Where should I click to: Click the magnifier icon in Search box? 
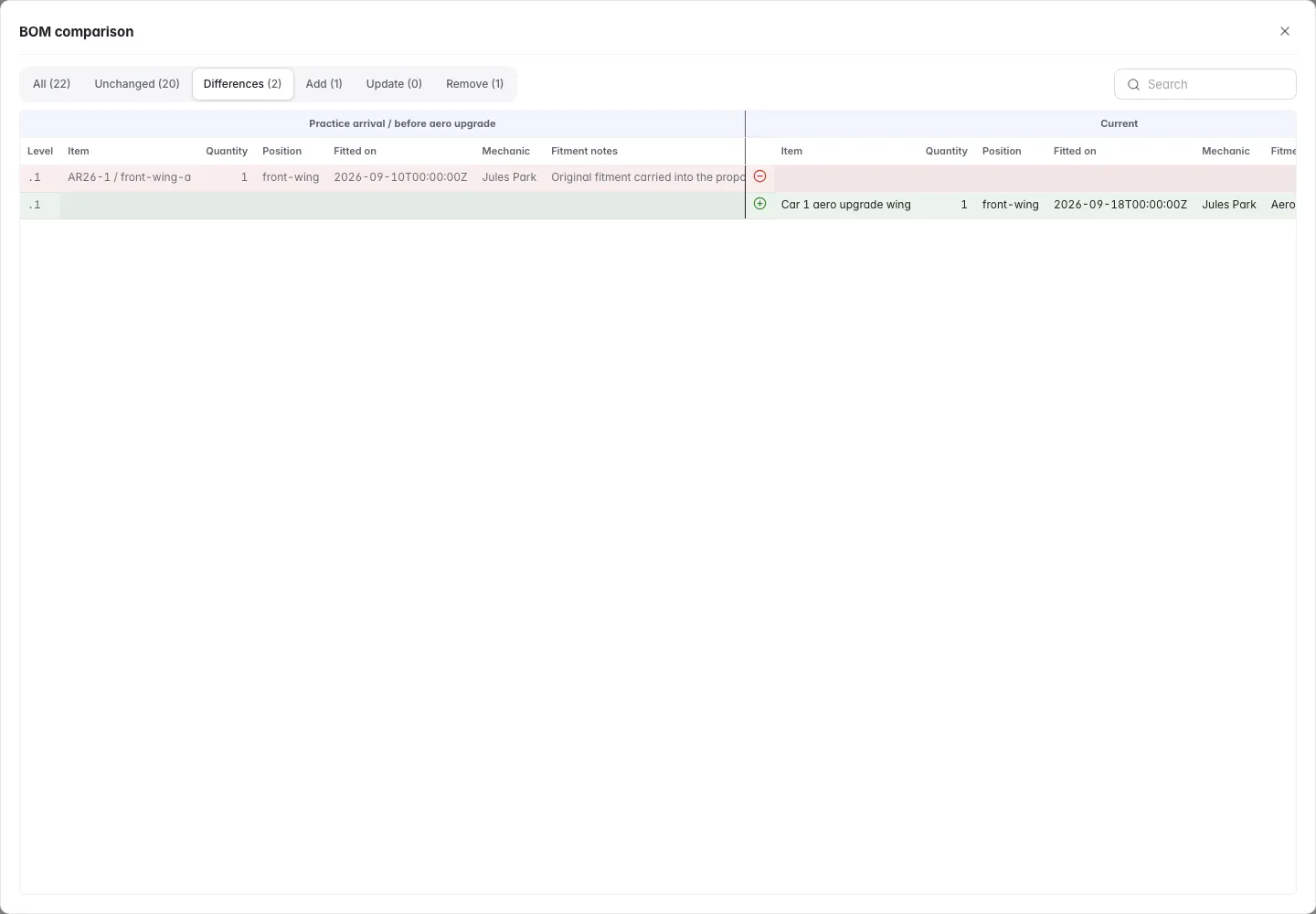pos(1133,84)
